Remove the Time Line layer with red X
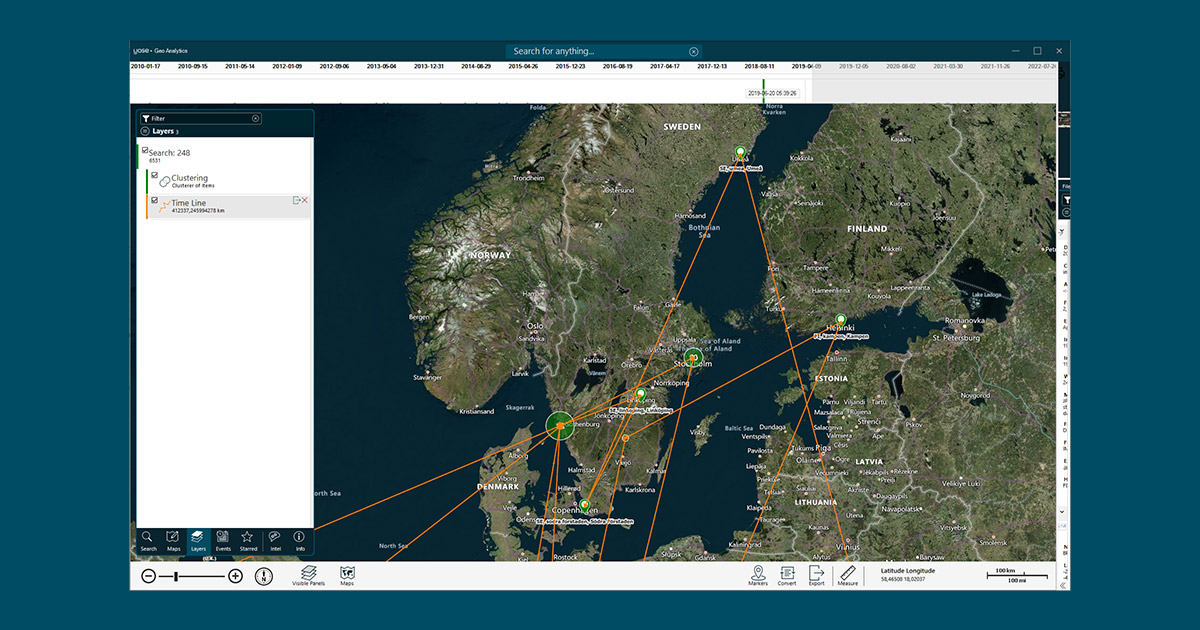The image size is (1200, 630). click(305, 201)
